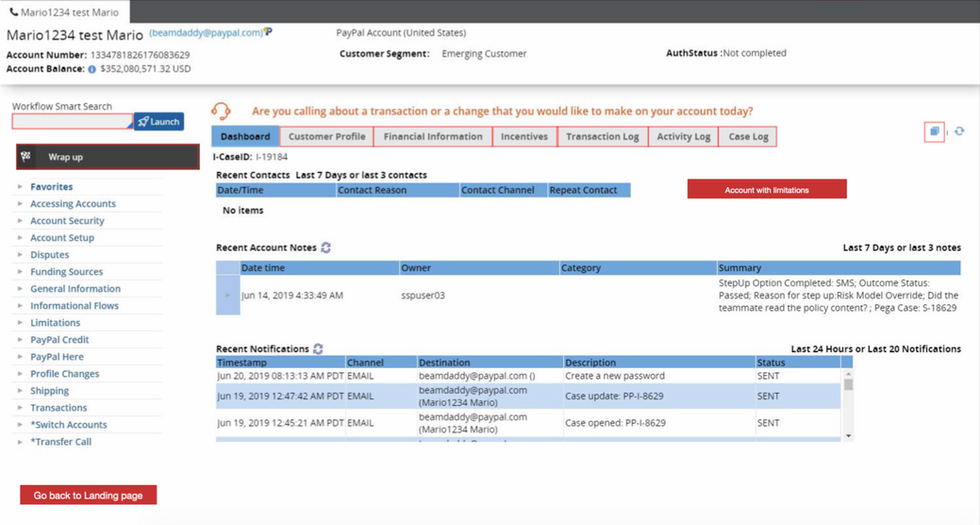Click the Contact Reason column header

pyautogui.click(x=398, y=190)
